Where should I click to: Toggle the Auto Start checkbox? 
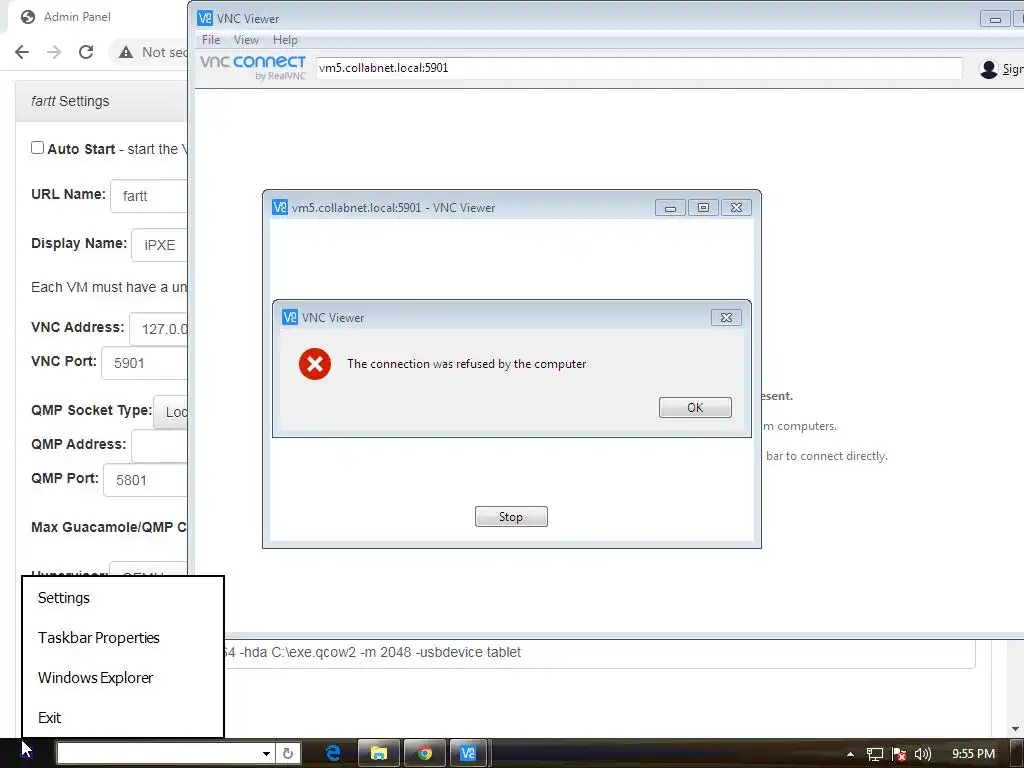pyautogui.click(x=37, y=148)
